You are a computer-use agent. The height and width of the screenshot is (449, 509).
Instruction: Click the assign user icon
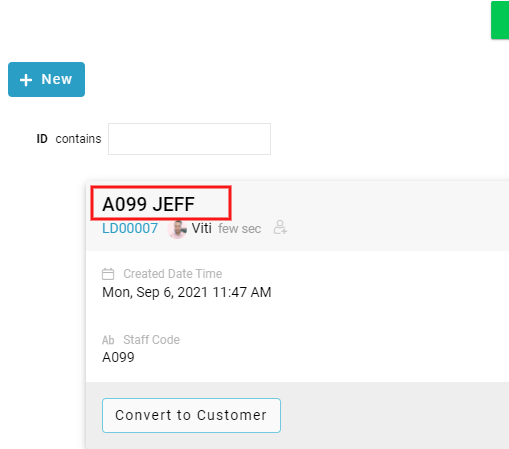[x=280, y=227]
